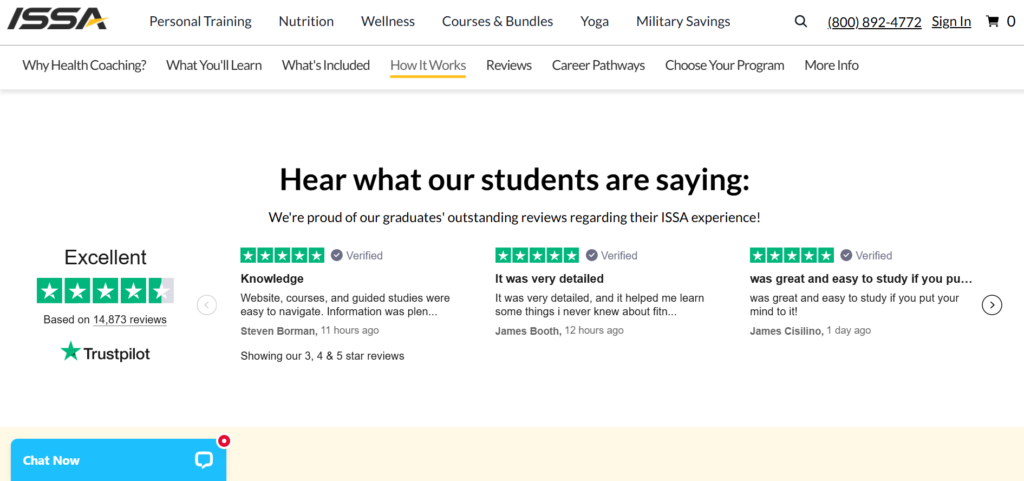1024x481 pixels.
Task: Show previous reviews with left arrow
Action: tap(207, 305)
